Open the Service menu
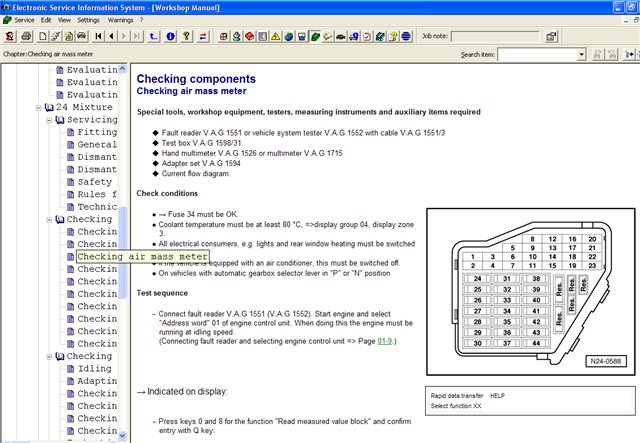640x443 pixels. (x=24, y=20)
